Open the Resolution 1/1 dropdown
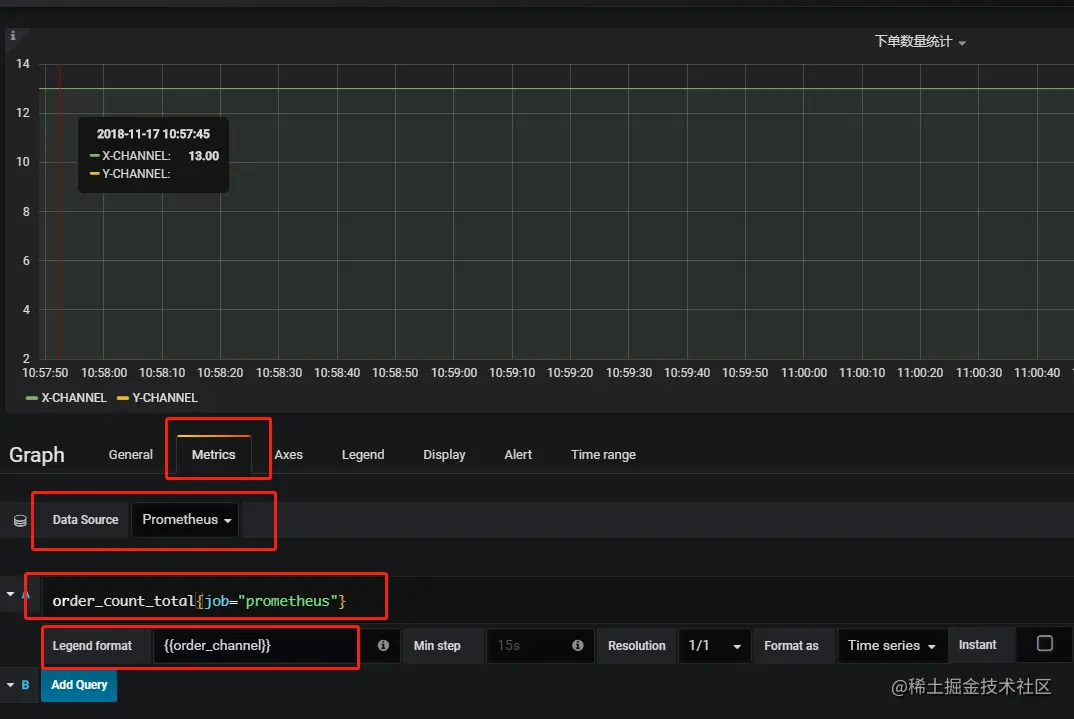Image resolution: width=1074 pixels, height=719 pixels. click(714, 646)
